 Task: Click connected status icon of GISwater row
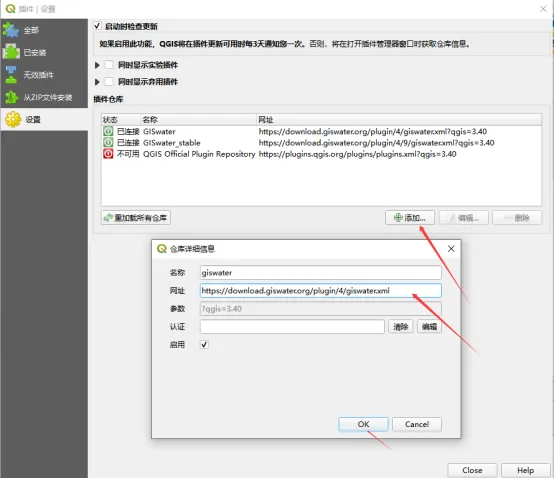pos(108,131)
